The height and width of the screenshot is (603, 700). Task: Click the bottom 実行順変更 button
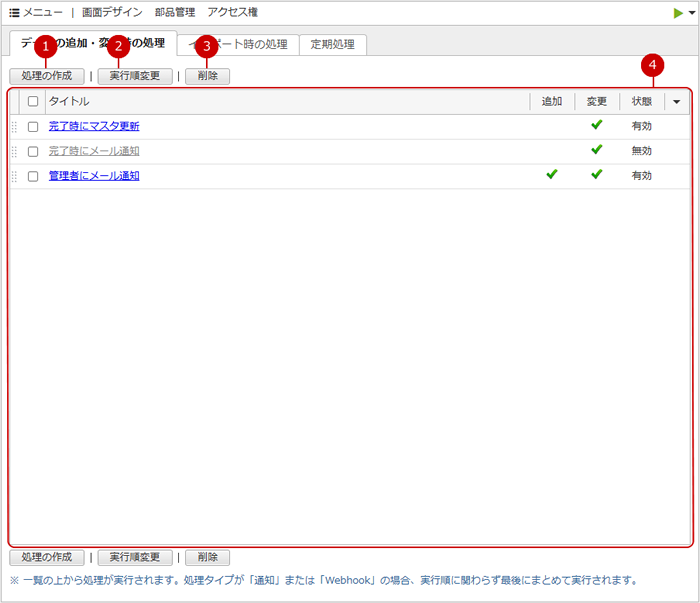point(134,557)
